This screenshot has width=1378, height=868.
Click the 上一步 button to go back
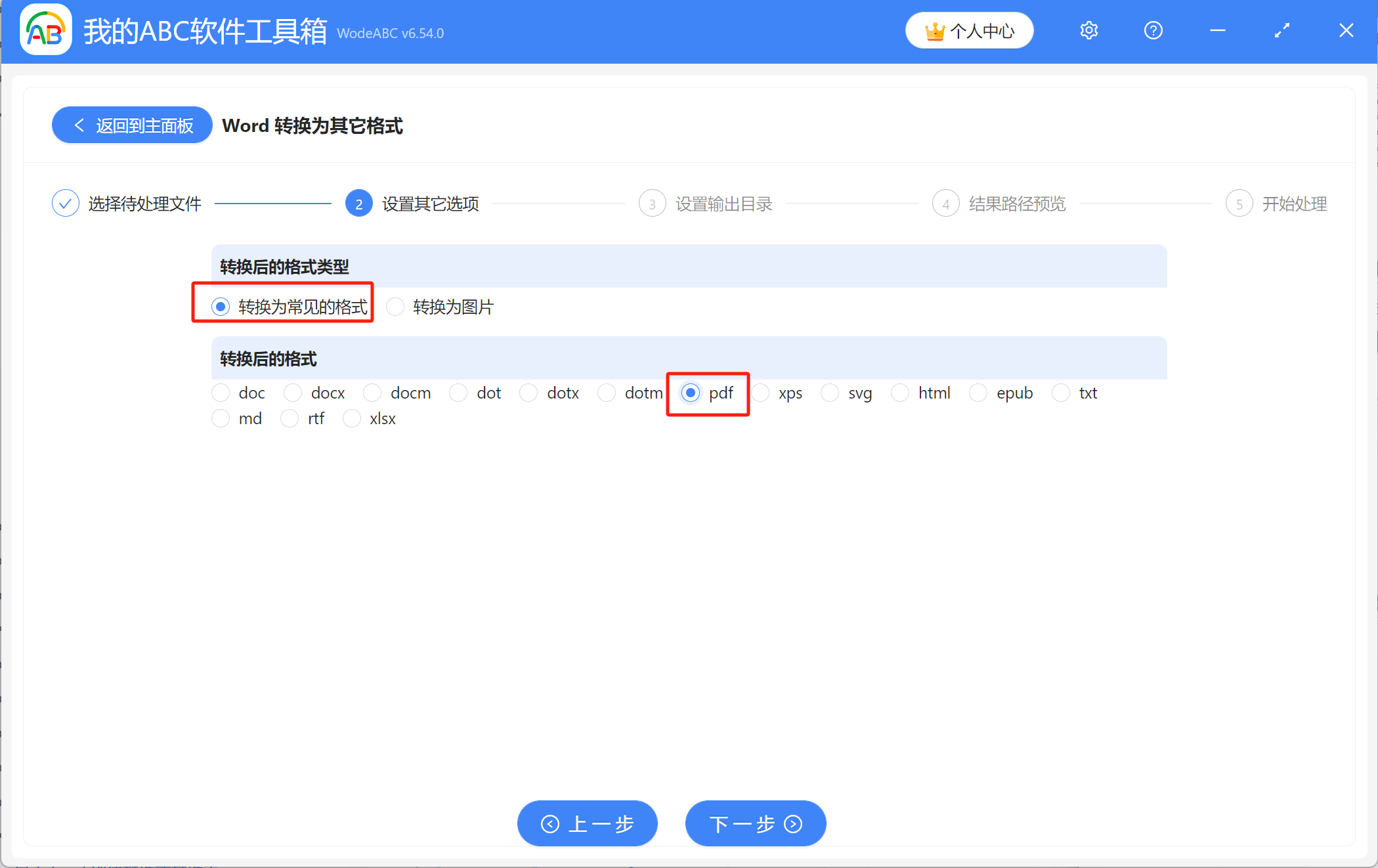pyautogui.click(x=587, y=823)
